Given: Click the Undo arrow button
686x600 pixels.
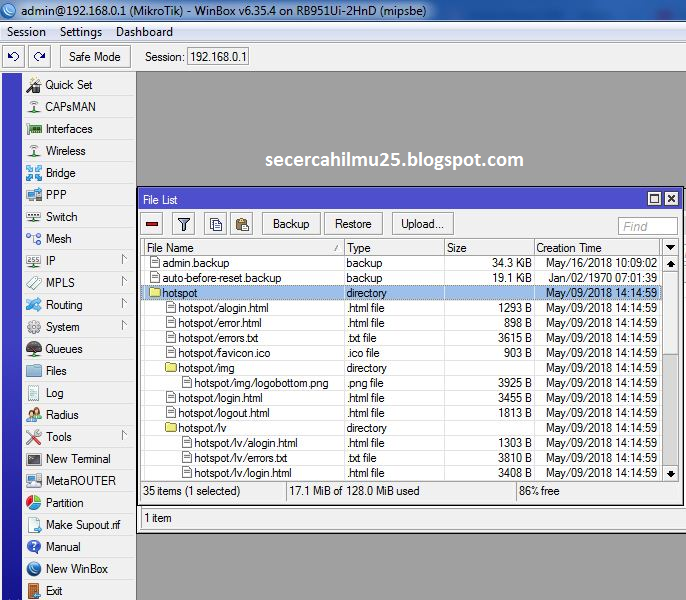Looking at the screenshot, I should point(14,56).
